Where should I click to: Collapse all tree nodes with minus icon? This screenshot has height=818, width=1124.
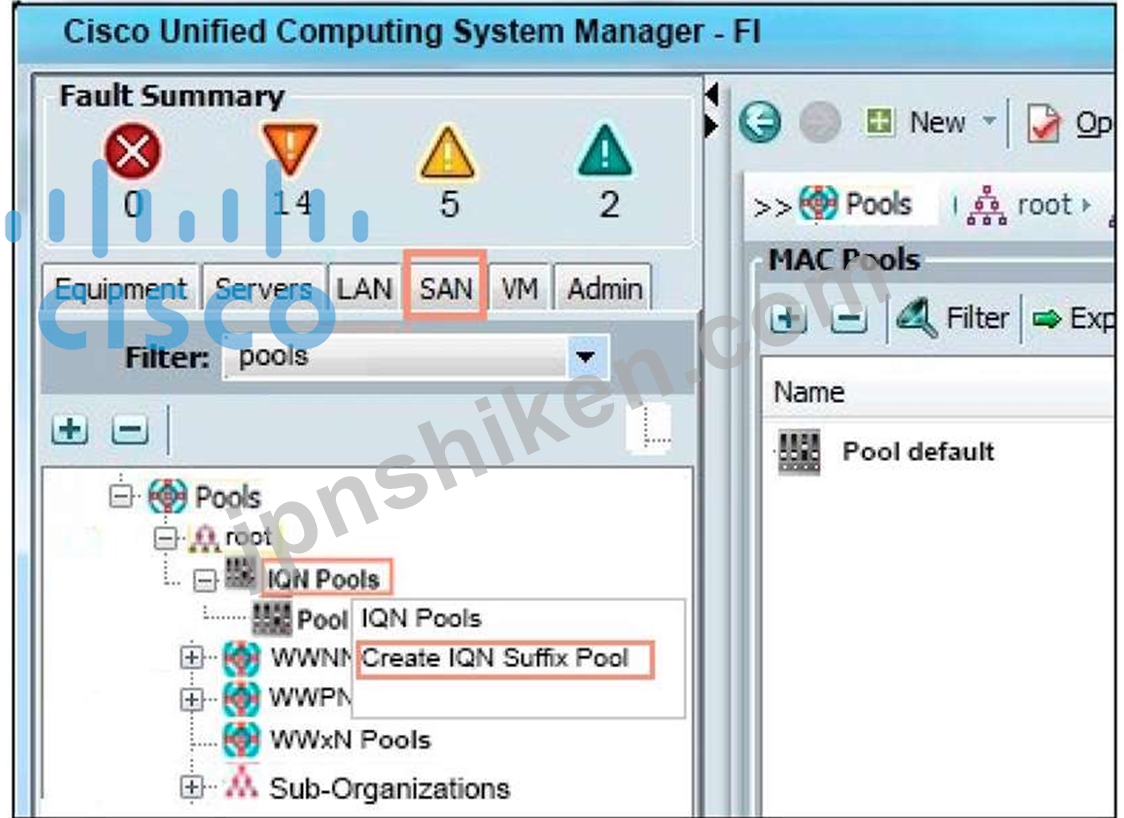click(130, 430)
